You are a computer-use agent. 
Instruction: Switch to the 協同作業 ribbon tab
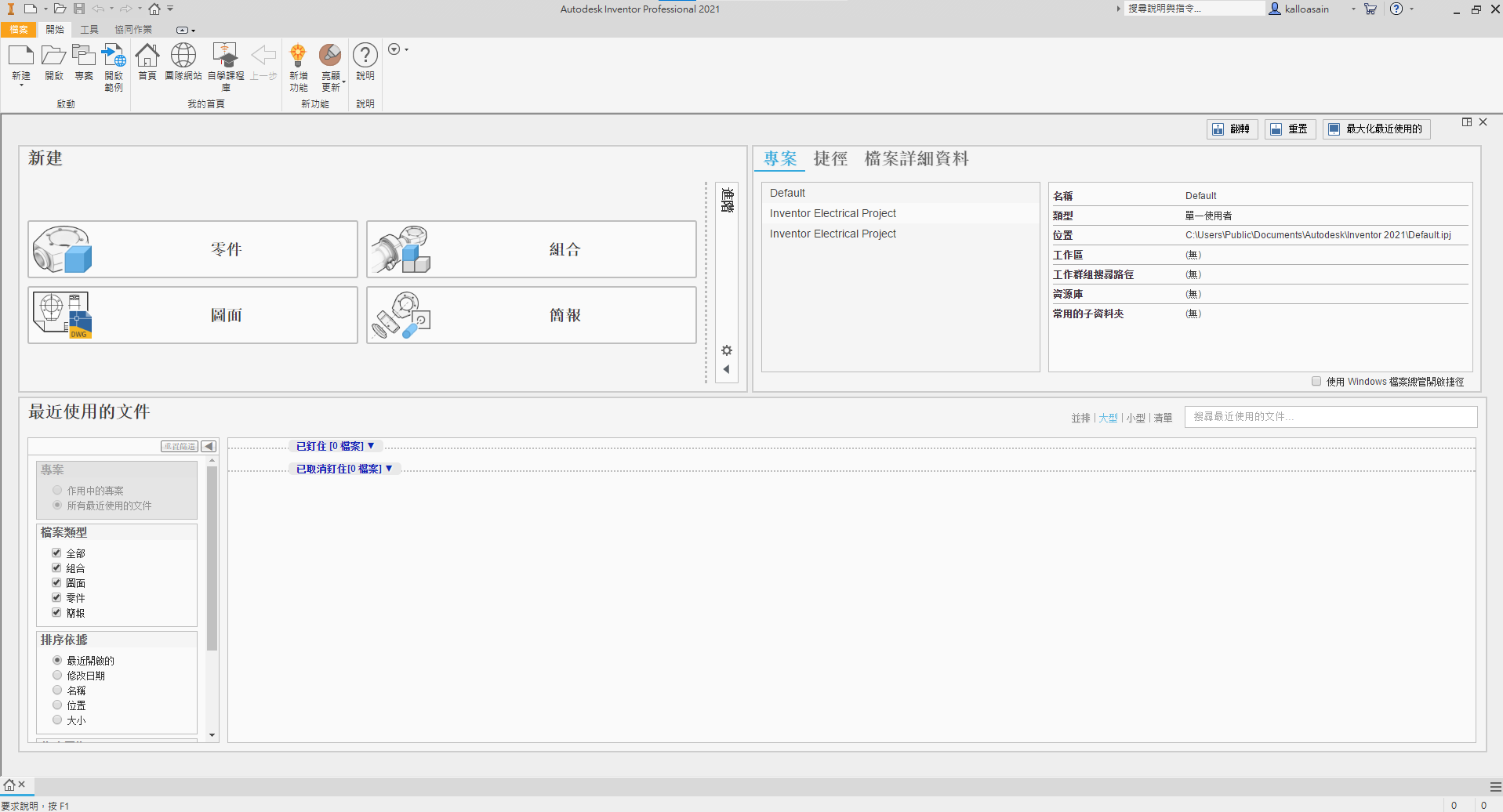133,30
